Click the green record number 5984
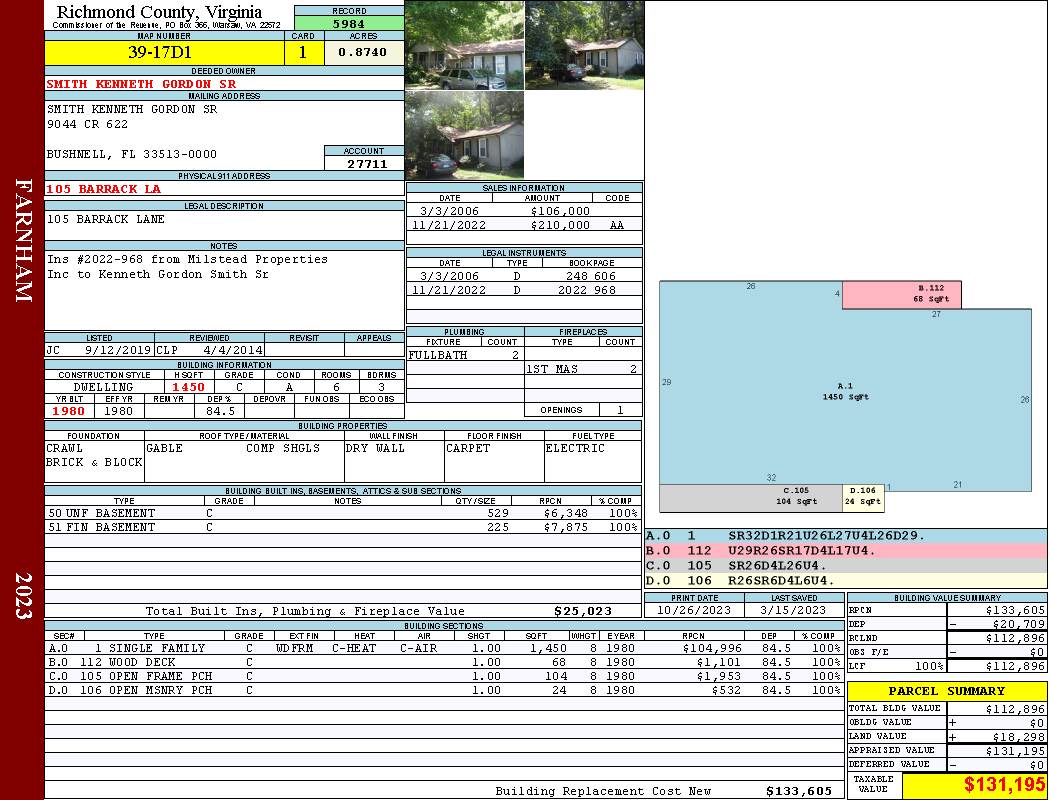Screen dimensions: 1050x800 click(x=349, y=24)
